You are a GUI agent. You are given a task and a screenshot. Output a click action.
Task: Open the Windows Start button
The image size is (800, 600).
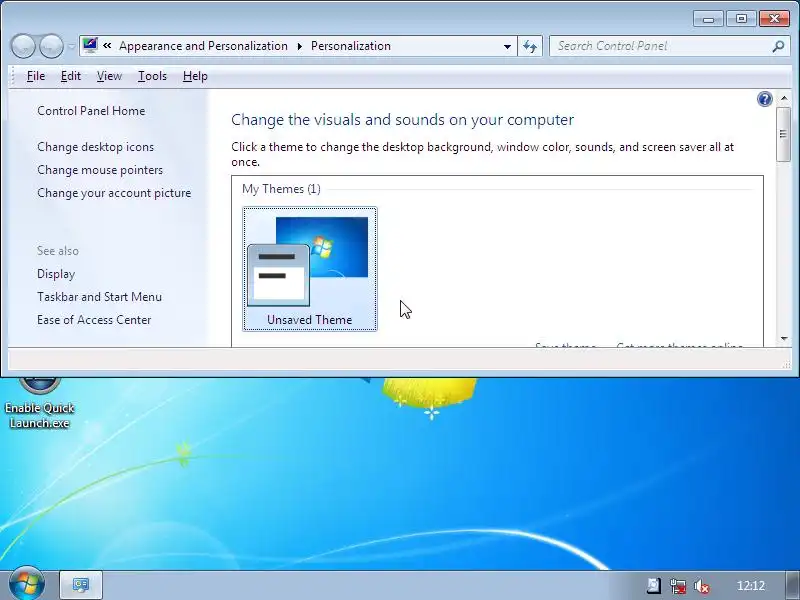pos(25,584)
